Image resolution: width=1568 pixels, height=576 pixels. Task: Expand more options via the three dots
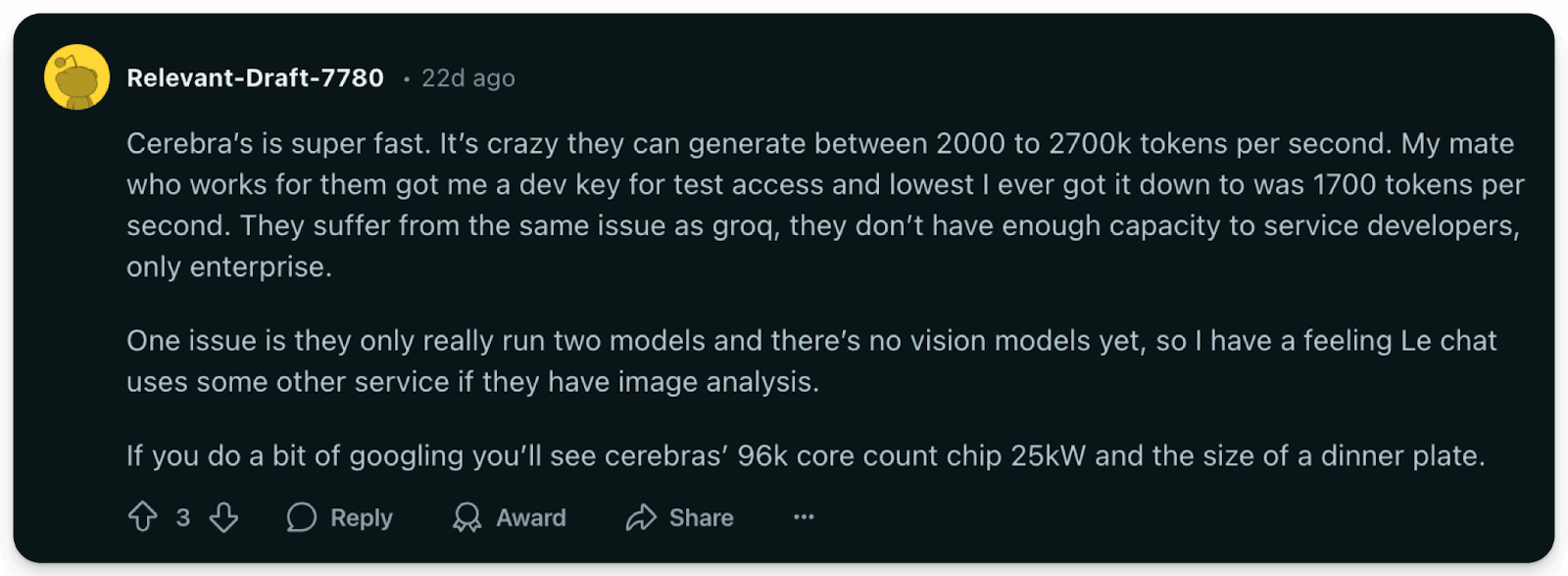[x=803, y=517]
